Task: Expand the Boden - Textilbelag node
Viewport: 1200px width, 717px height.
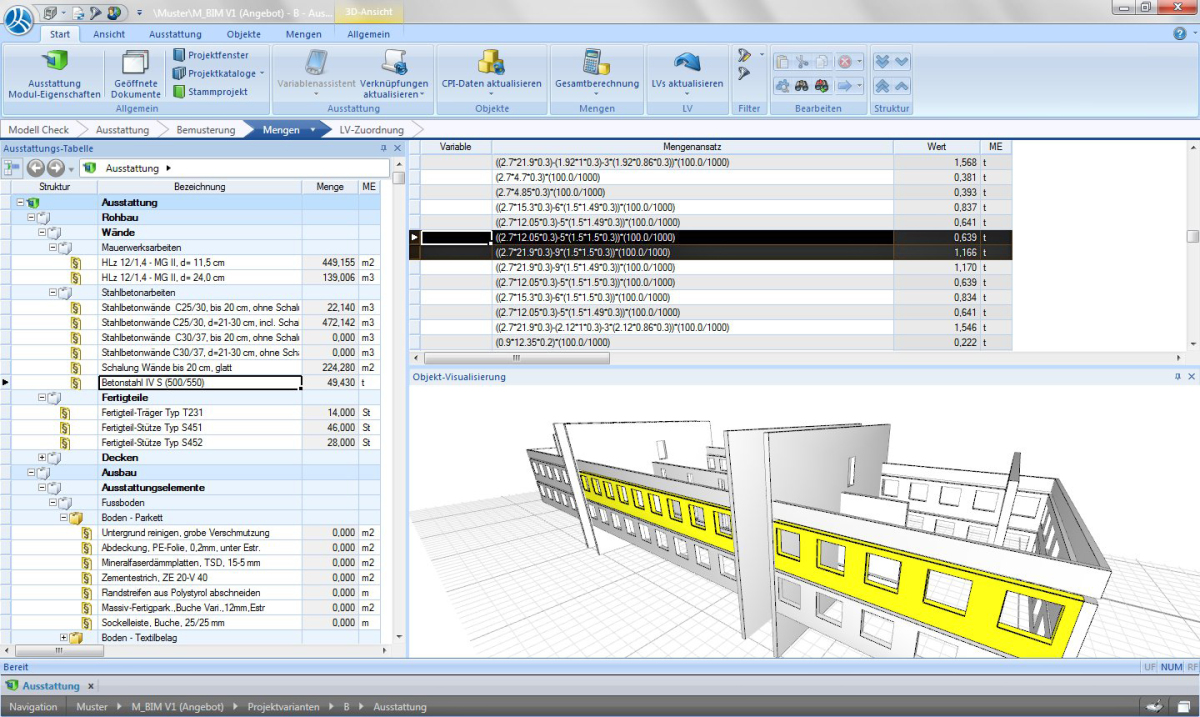Action: click(x=65, y=637)
